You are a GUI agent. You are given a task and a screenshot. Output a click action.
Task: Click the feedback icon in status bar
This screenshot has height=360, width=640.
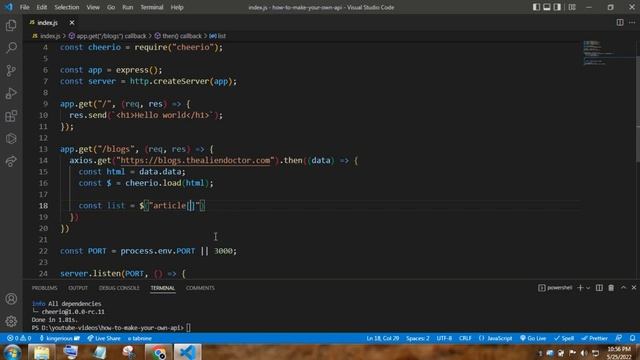point(619,338)
